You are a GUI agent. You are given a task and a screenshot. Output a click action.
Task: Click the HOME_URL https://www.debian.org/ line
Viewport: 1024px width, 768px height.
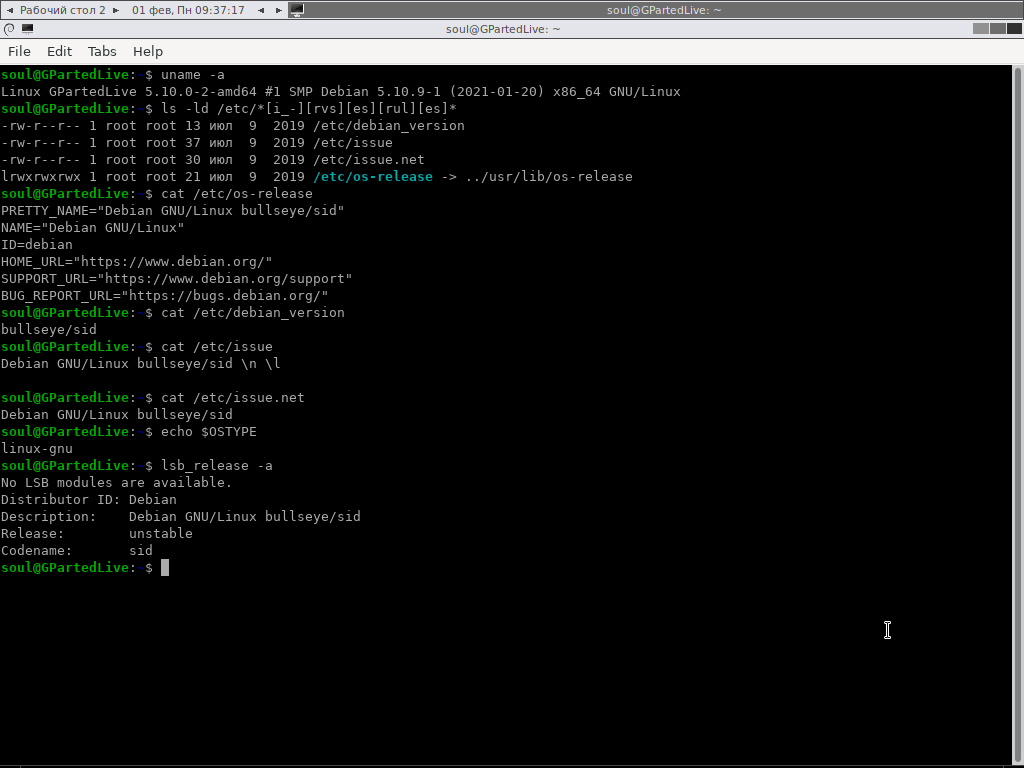(136, 261)
